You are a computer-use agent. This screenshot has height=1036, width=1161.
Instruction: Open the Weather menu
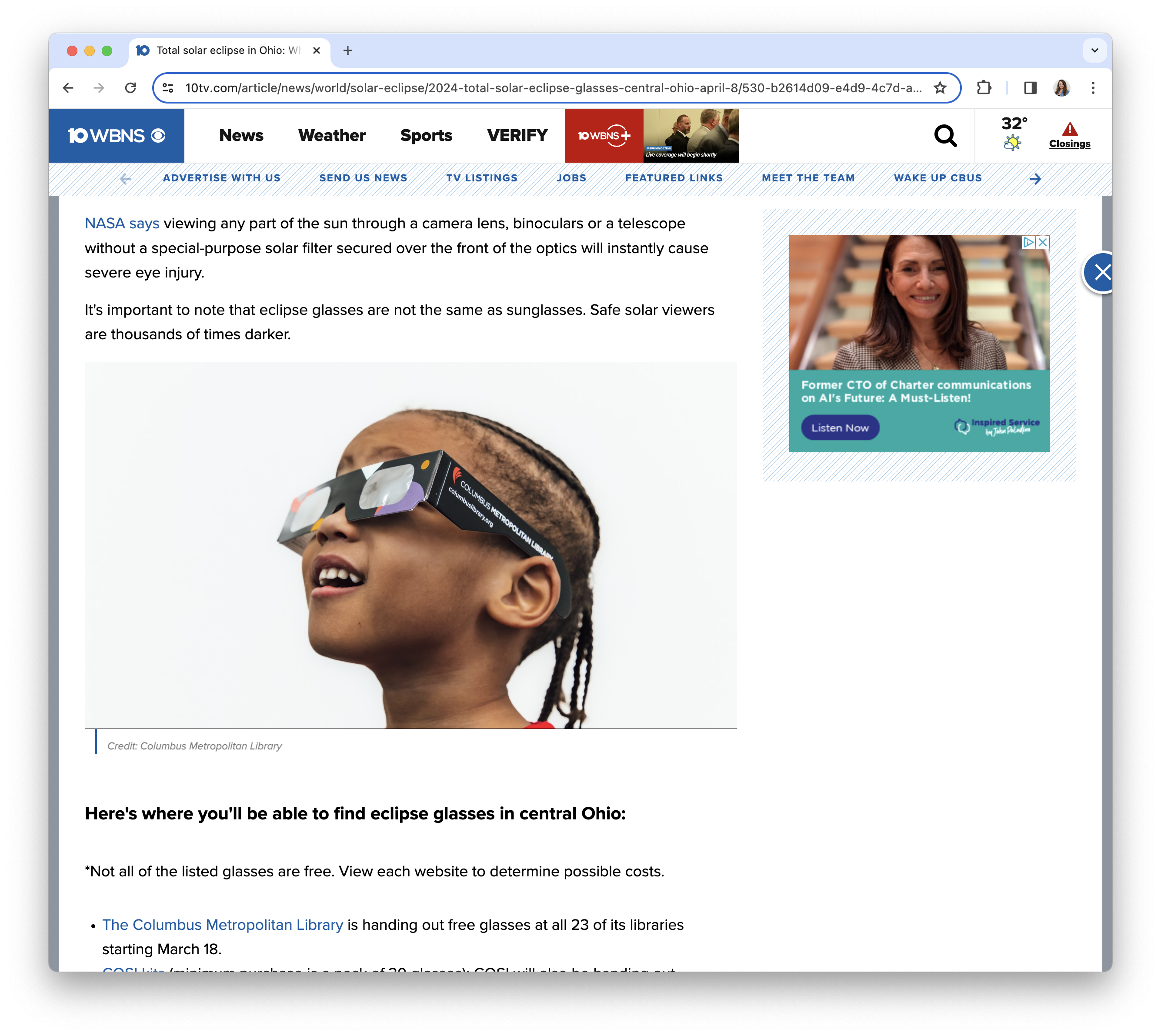332,135
